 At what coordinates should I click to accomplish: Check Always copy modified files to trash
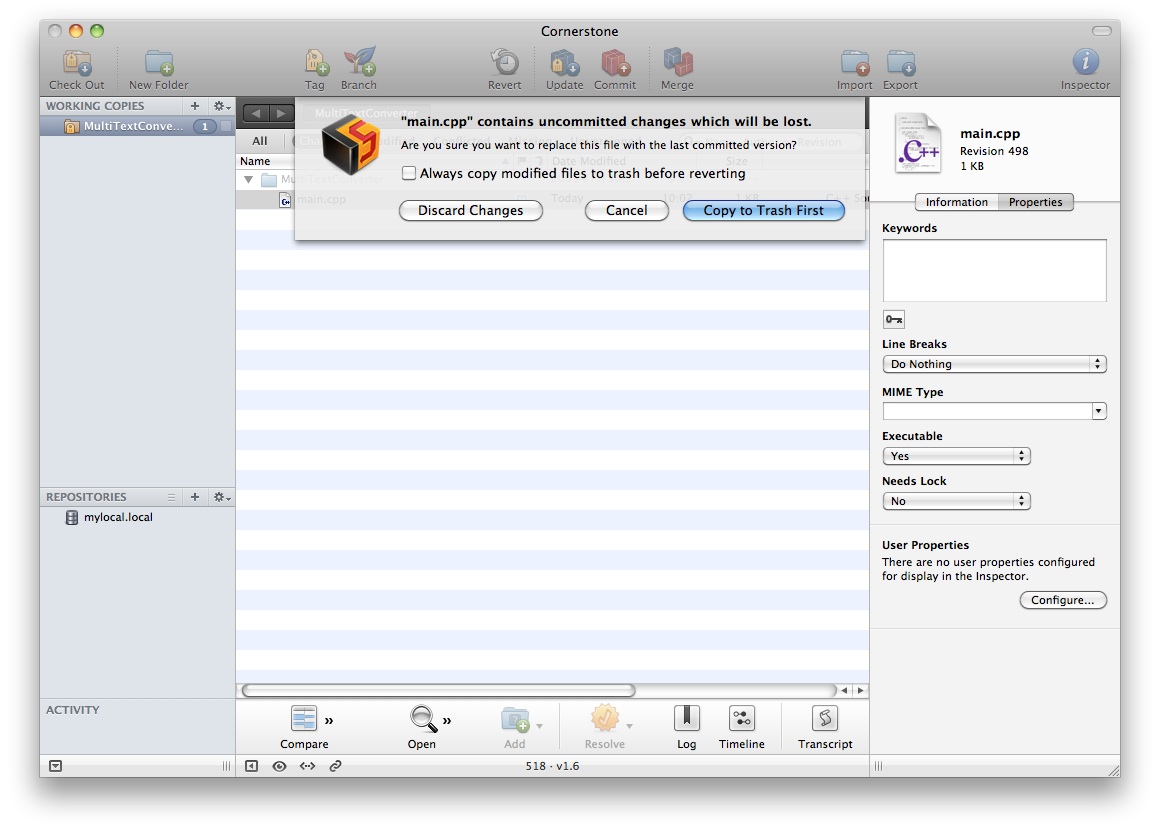coord(408,173)
